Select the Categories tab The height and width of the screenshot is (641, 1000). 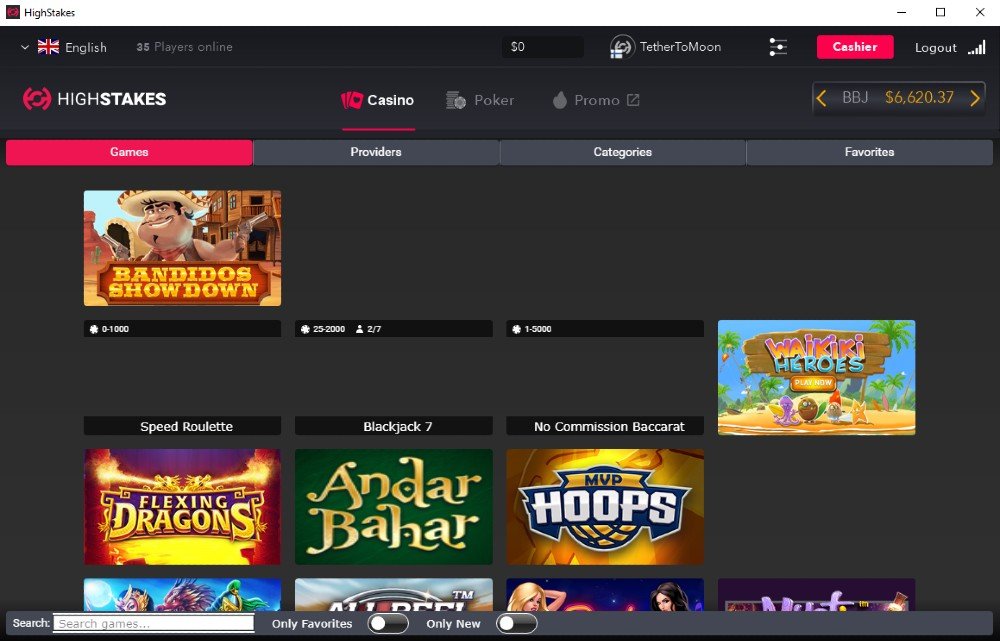tap(622, 152)
